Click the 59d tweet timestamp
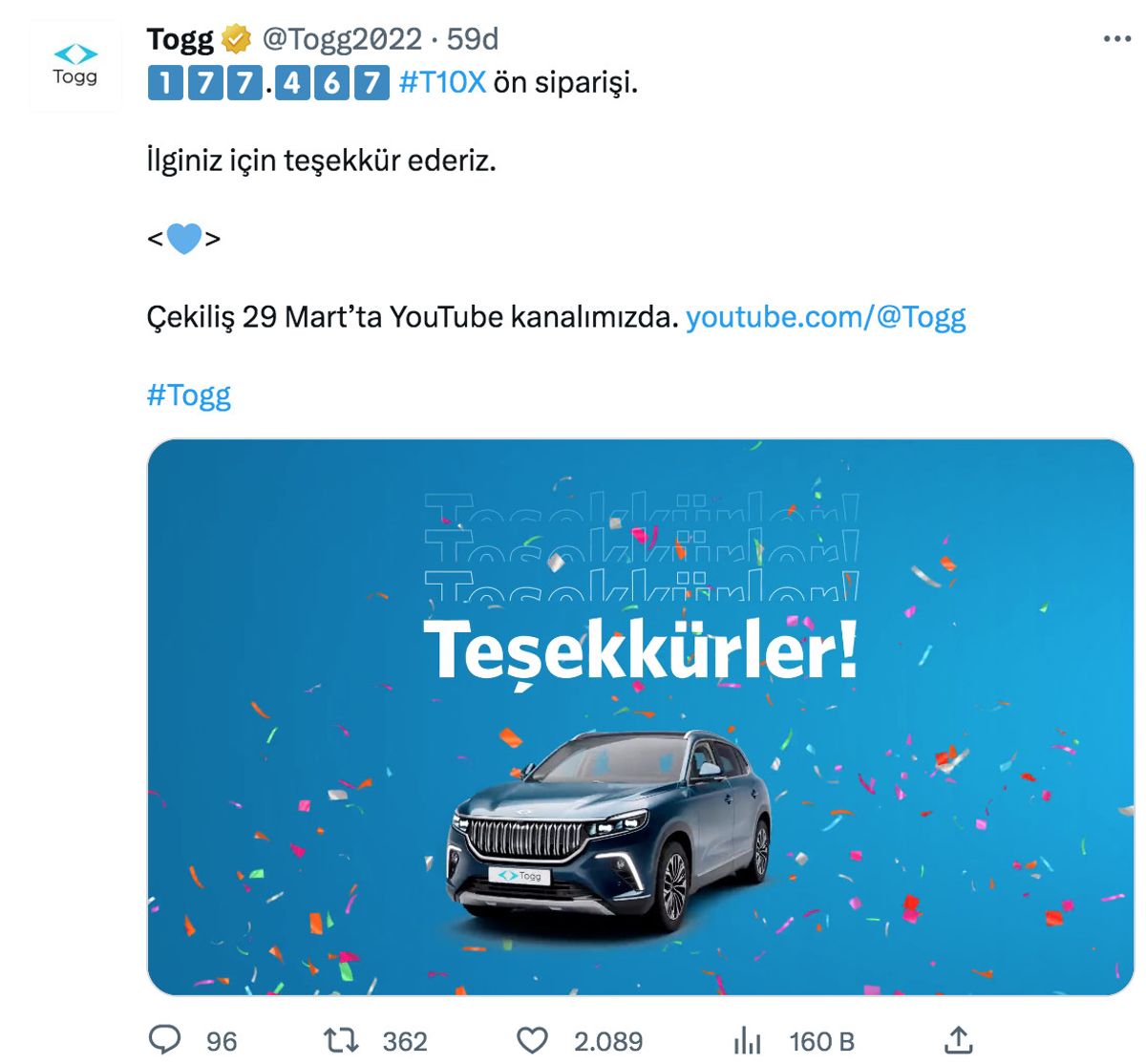Screen dimensions: 1146x1064 [473, 39]
